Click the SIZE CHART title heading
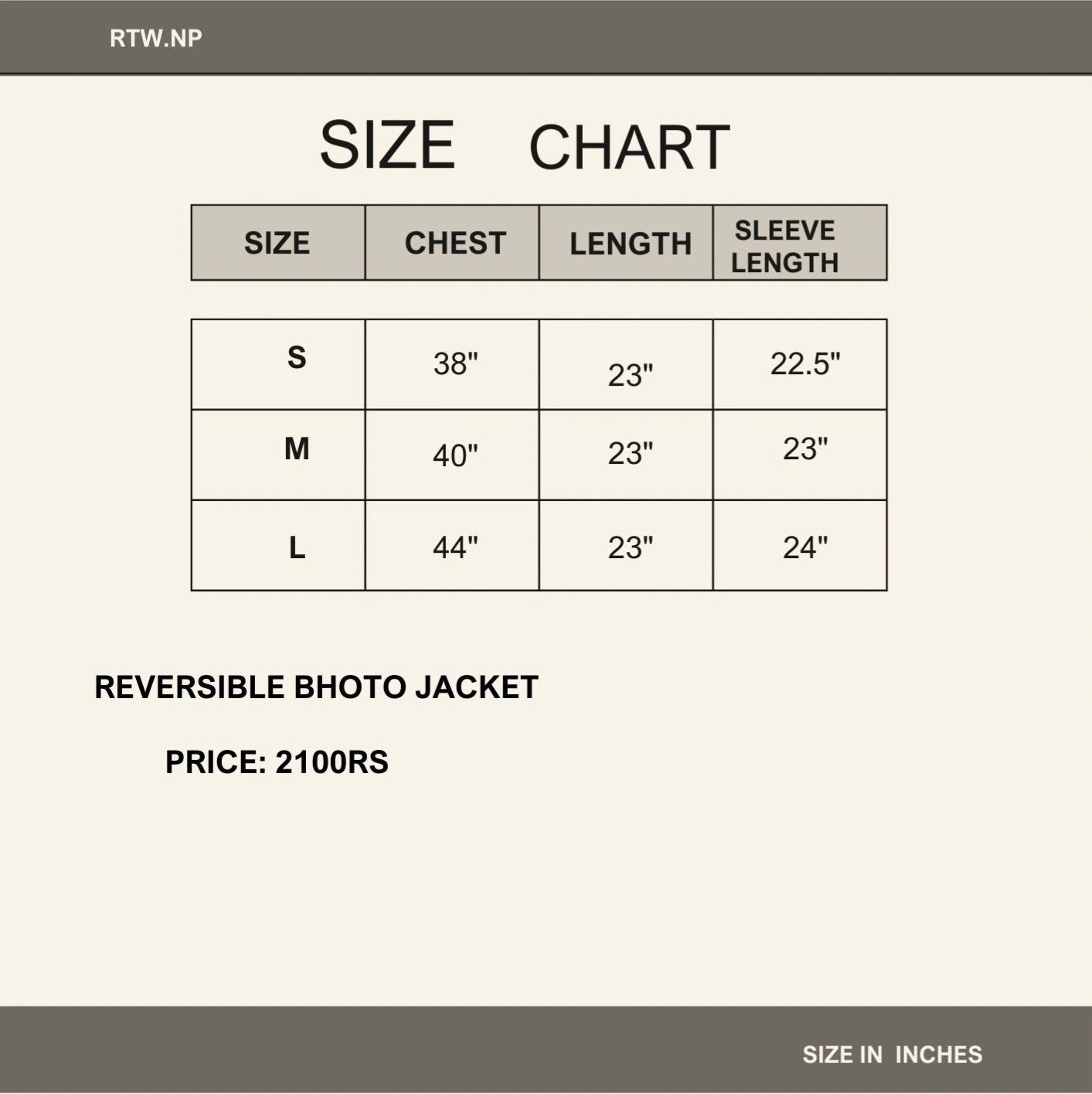The height and width of the screenshot is (1094, 1092). point(525,146)
